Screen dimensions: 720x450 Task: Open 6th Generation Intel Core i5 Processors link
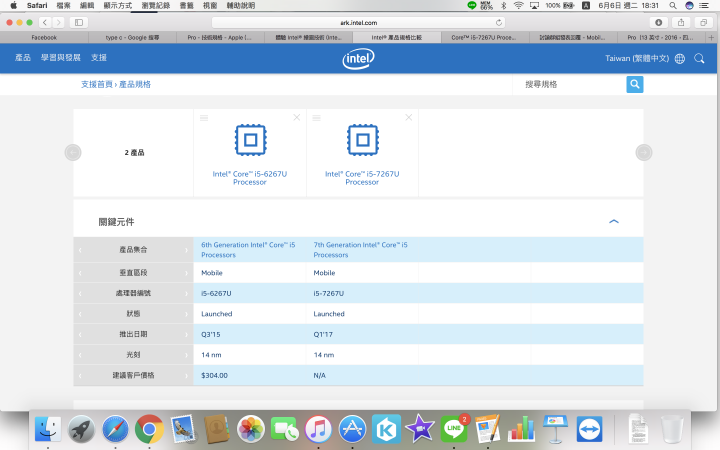pyautogui.click(x=248, y=250)
